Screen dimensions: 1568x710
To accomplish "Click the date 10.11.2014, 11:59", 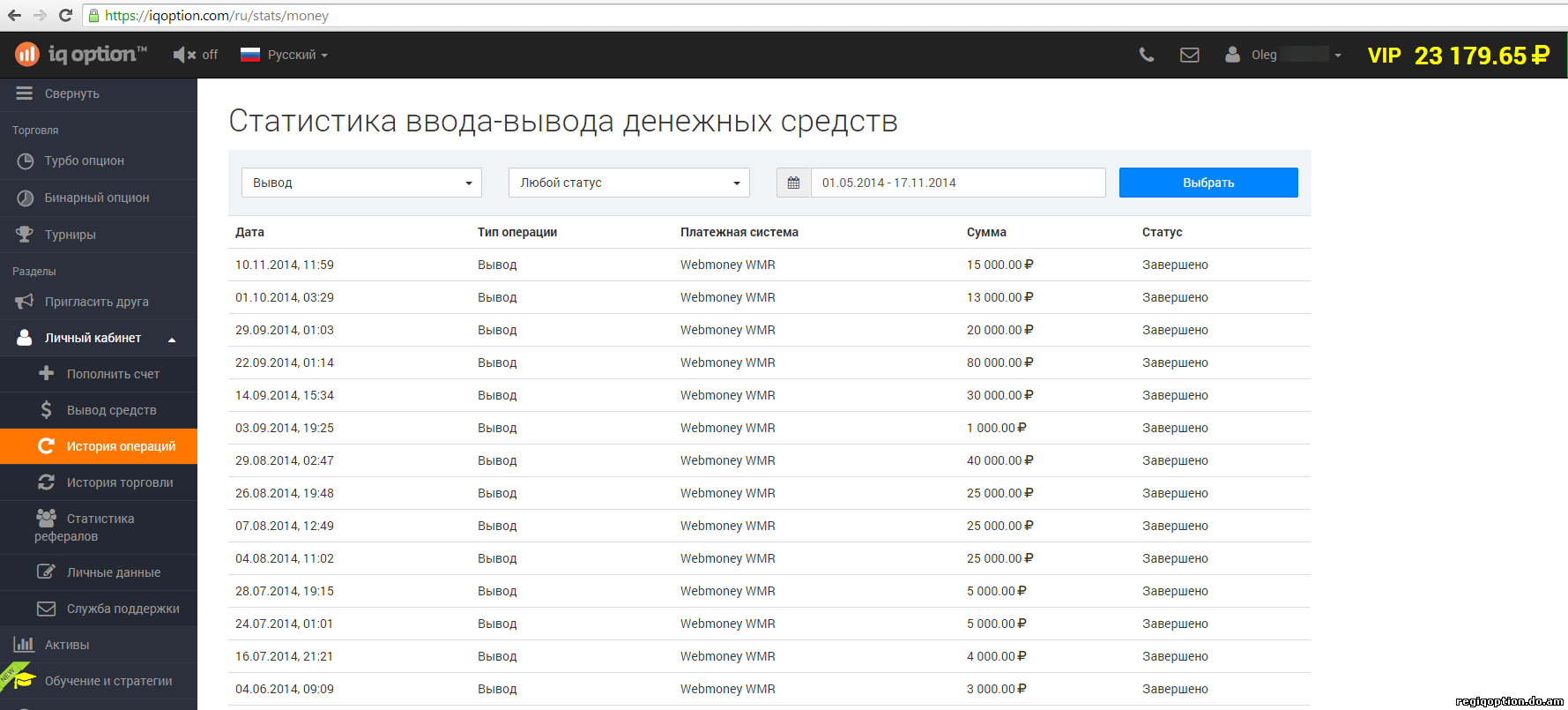I will 285,265.
